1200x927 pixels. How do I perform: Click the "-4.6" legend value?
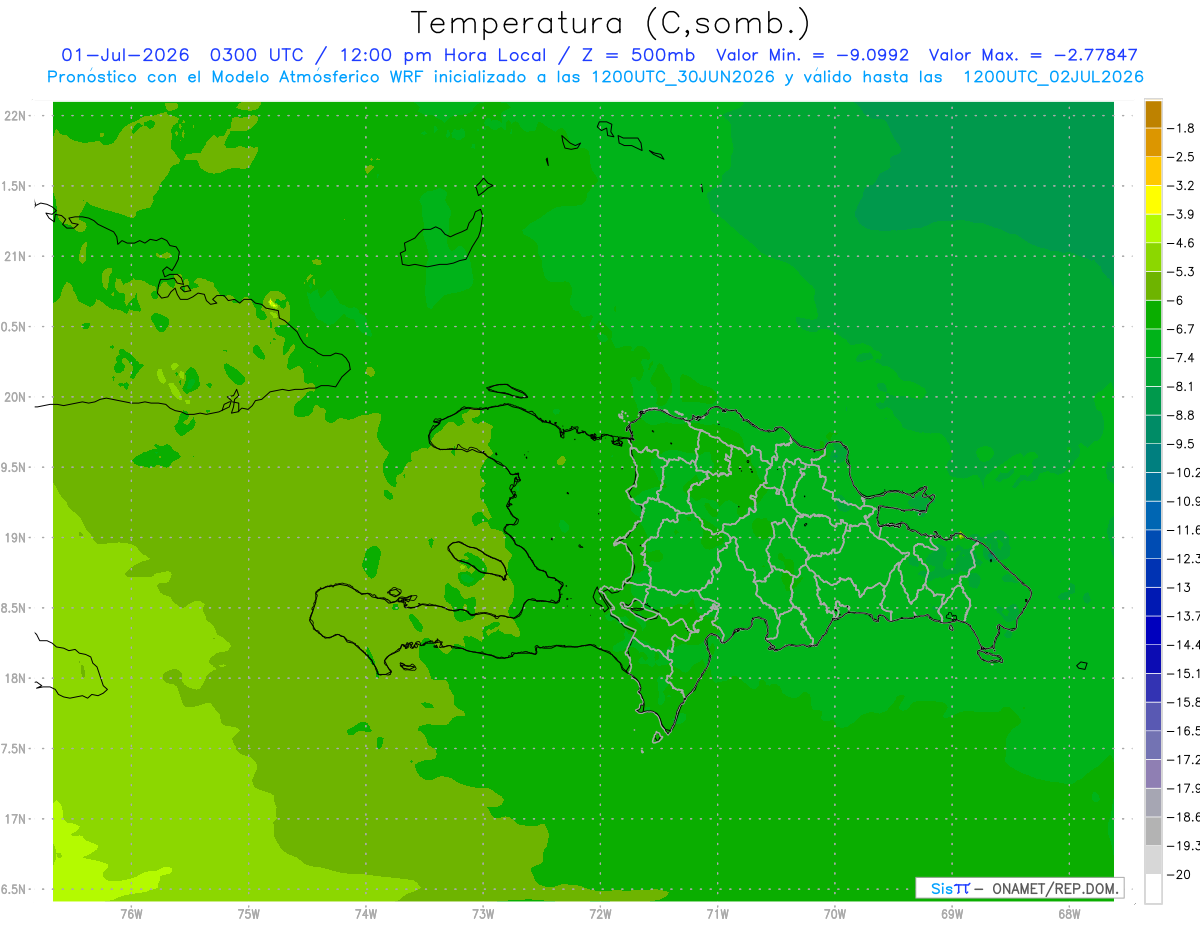click(1183, 243)
